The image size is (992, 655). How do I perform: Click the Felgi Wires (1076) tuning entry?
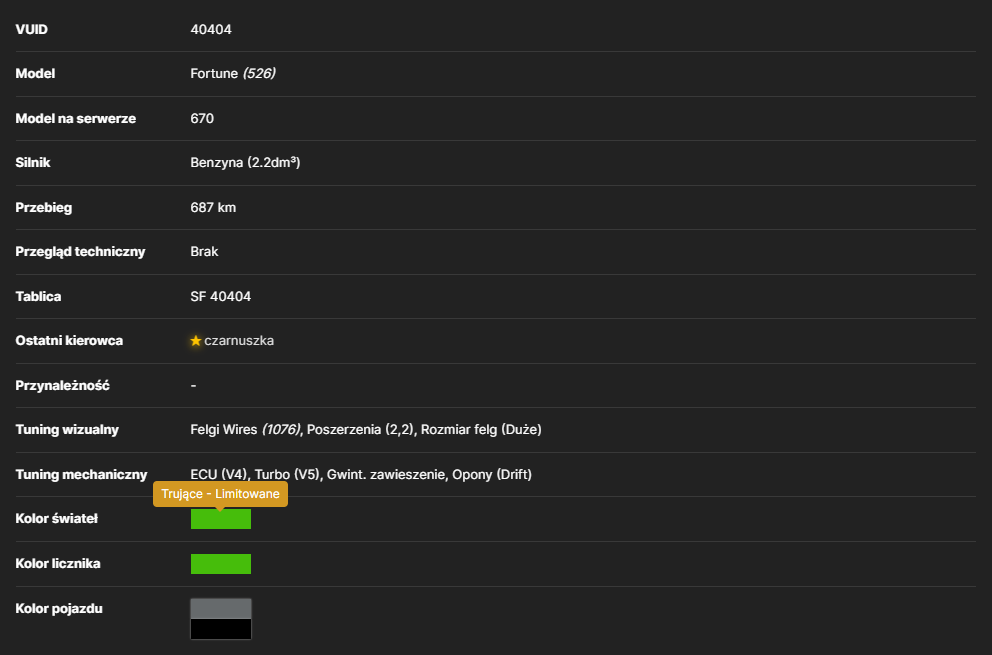point(245,430)
